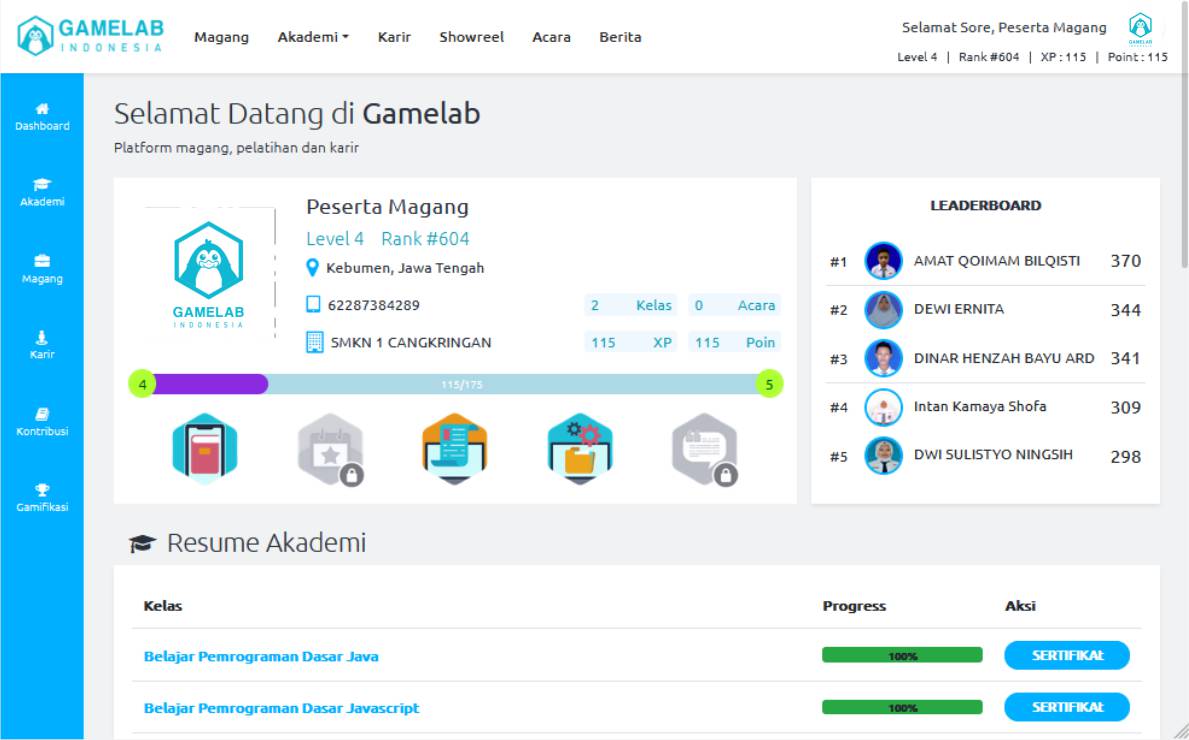
Task: Open Sertifikat for Dasar Javascript class
Action: (1067, 707)
